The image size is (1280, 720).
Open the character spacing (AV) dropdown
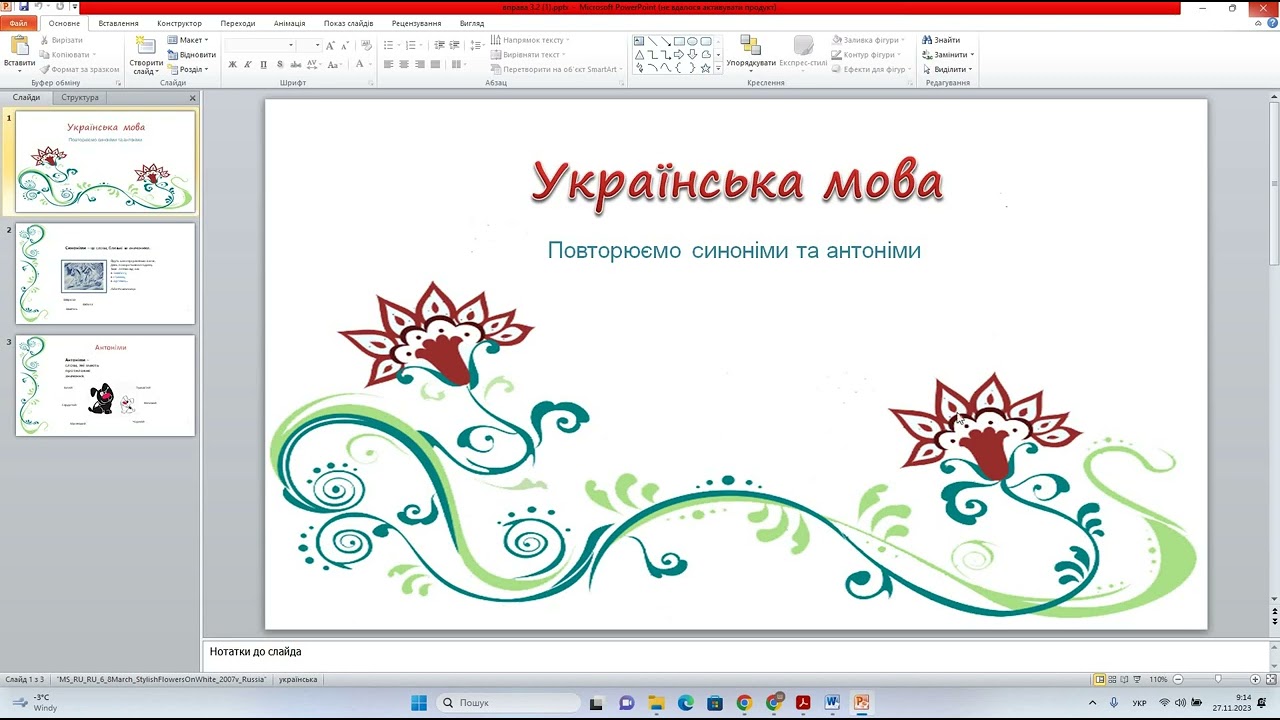pyautogui.click(x=314, y=64)
